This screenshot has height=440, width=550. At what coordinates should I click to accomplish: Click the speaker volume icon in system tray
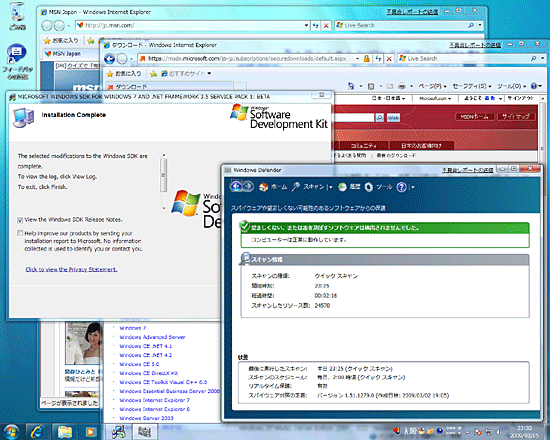pos(498,432)
